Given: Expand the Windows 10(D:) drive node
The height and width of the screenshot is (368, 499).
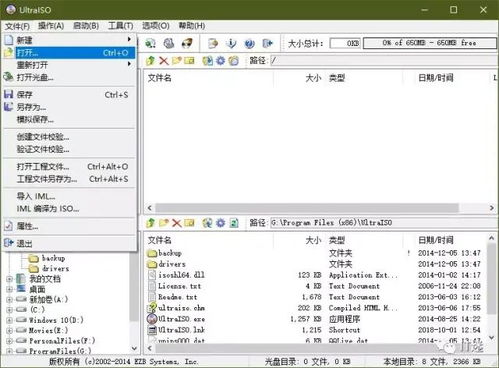Looking at the screenshot, I should [9, 320].
